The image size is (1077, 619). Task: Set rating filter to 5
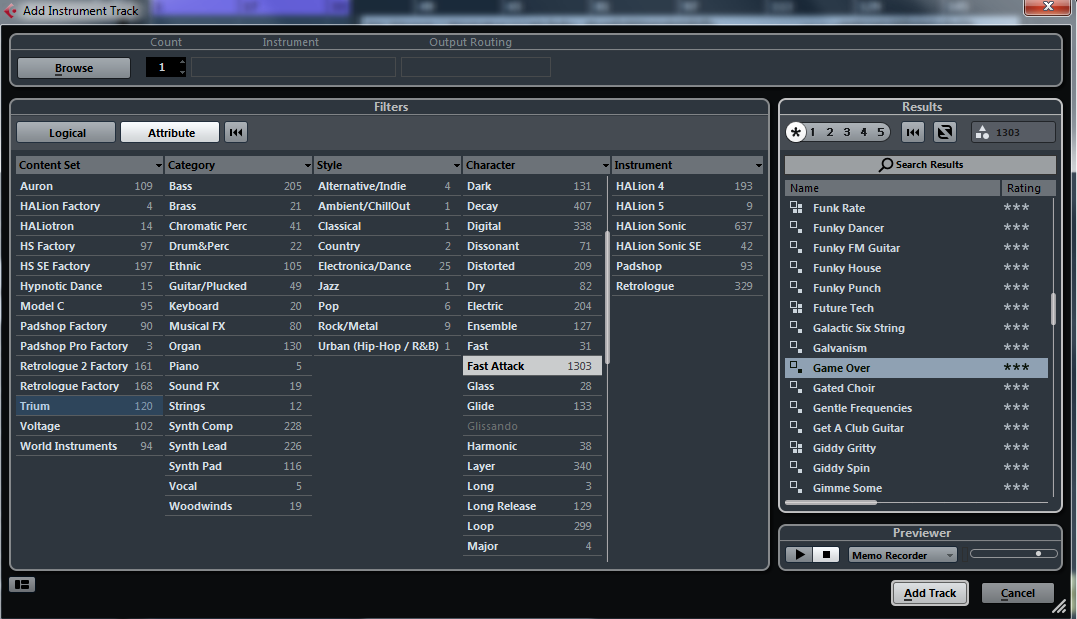click(881, 132)
